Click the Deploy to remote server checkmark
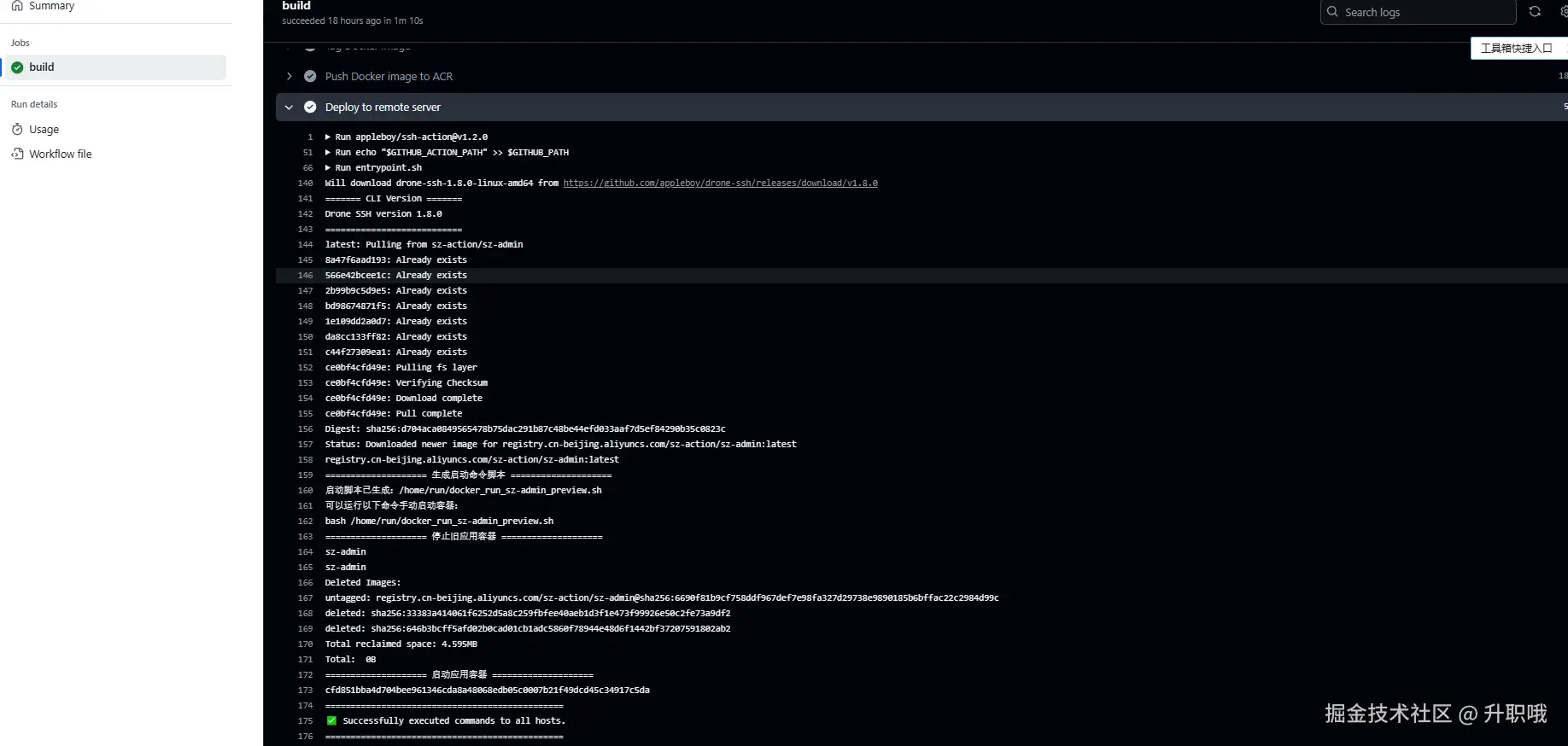 310,108
